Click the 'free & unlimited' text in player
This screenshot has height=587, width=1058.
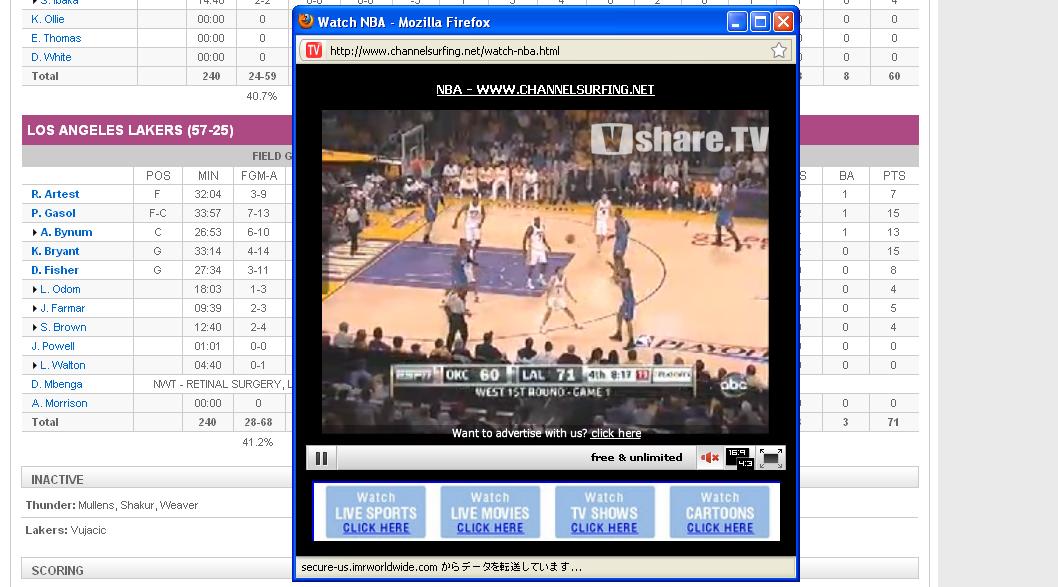coord(636,457)
